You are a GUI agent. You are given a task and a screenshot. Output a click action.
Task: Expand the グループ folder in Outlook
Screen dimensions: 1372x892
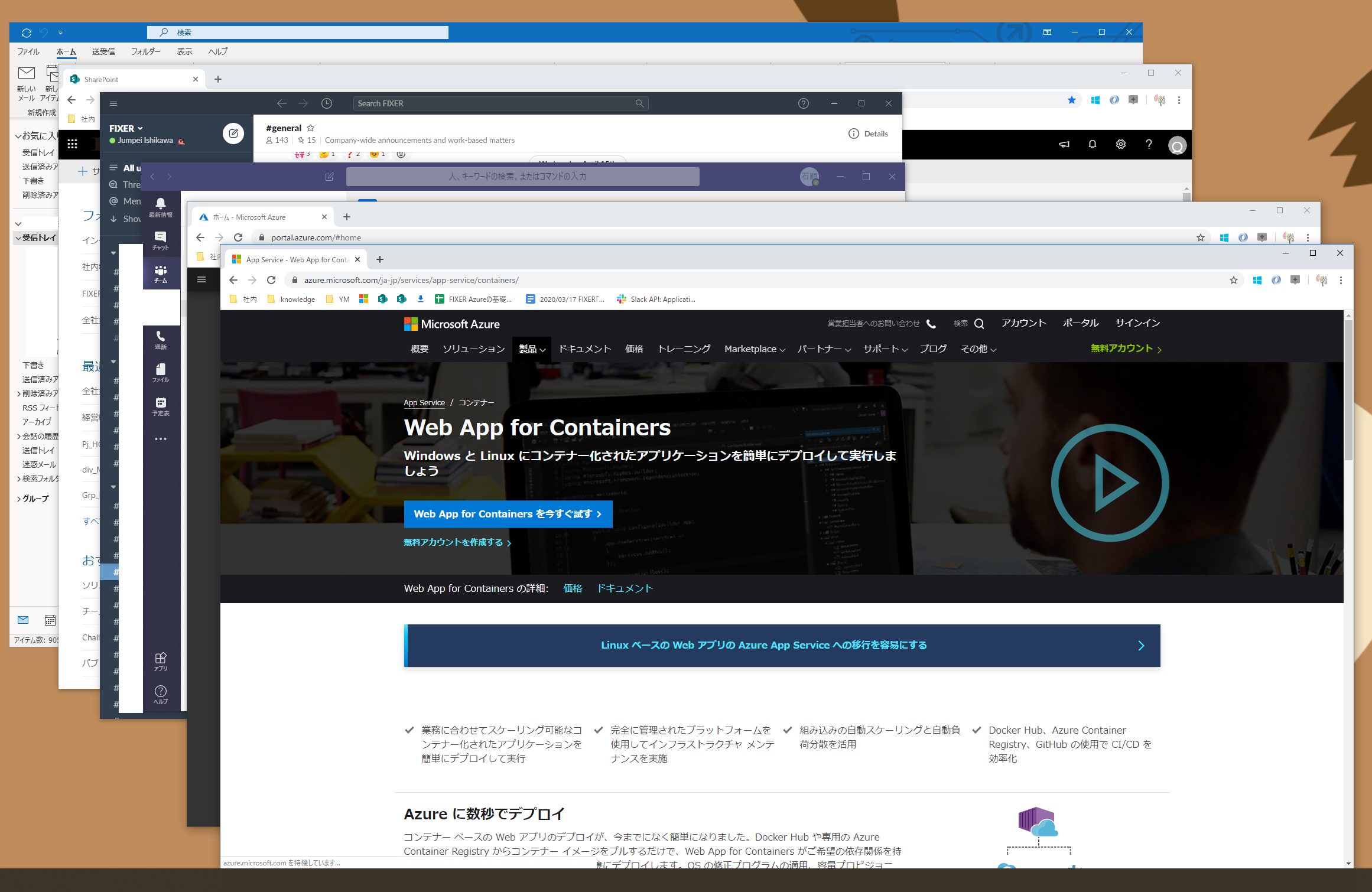(19, 499)
